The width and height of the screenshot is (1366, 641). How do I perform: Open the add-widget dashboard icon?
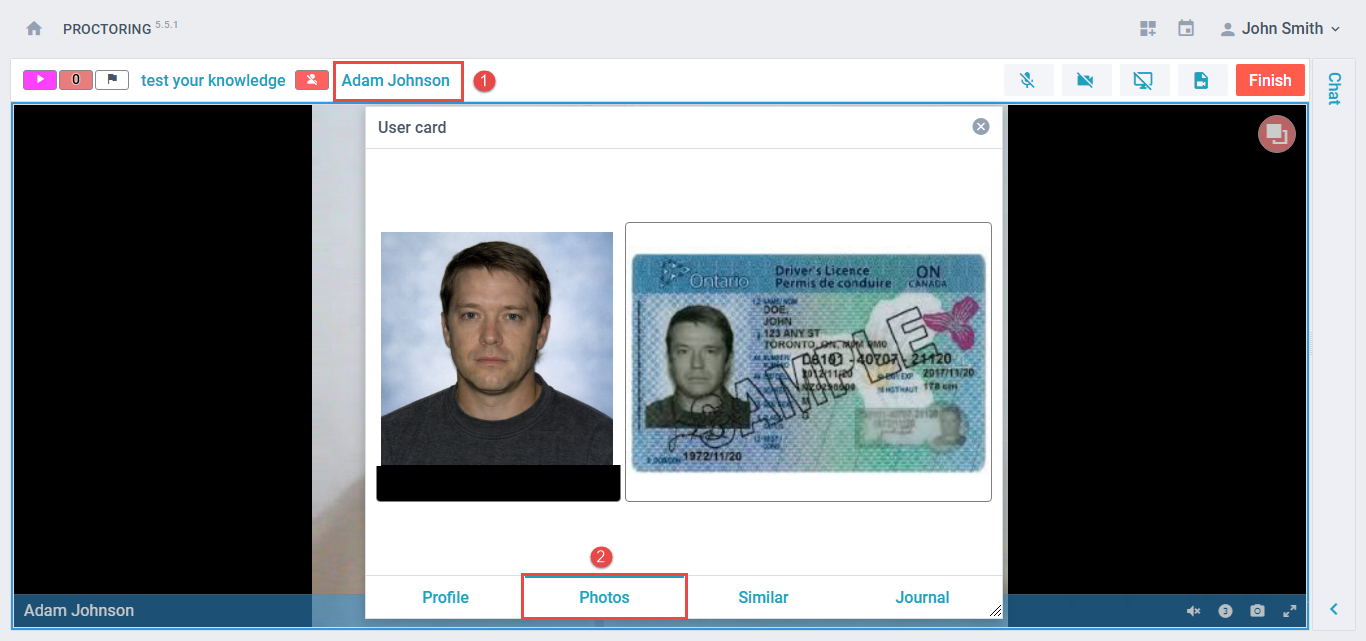(1148, 29)
